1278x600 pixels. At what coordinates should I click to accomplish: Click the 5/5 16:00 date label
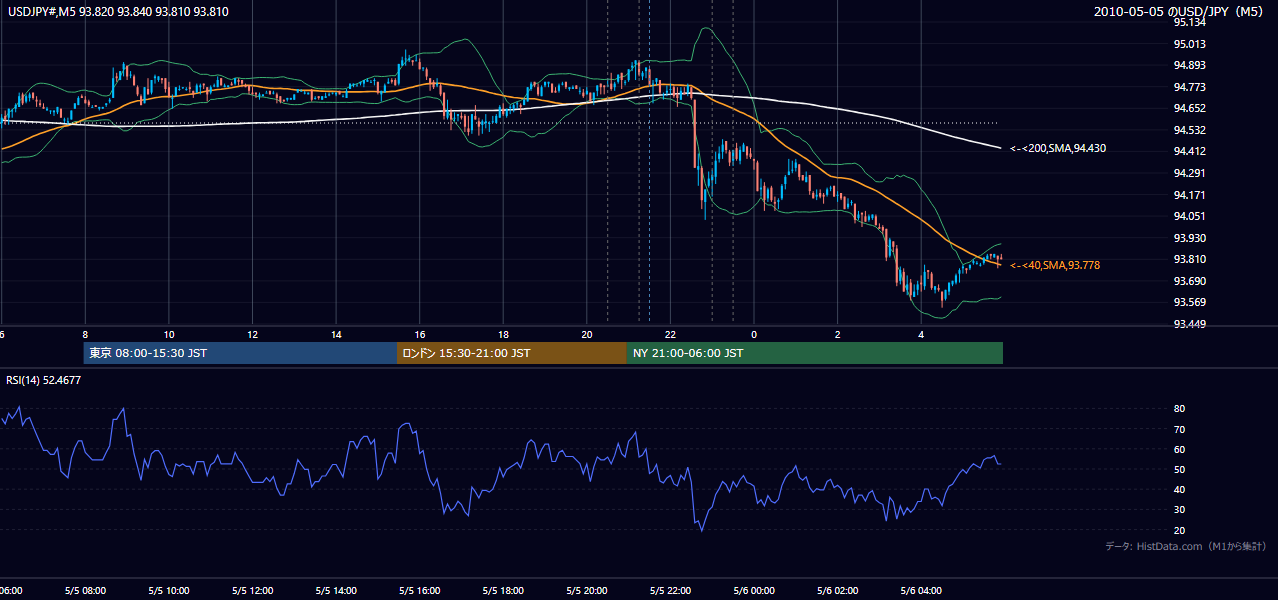pyautogui.click(x=420, y=591)
